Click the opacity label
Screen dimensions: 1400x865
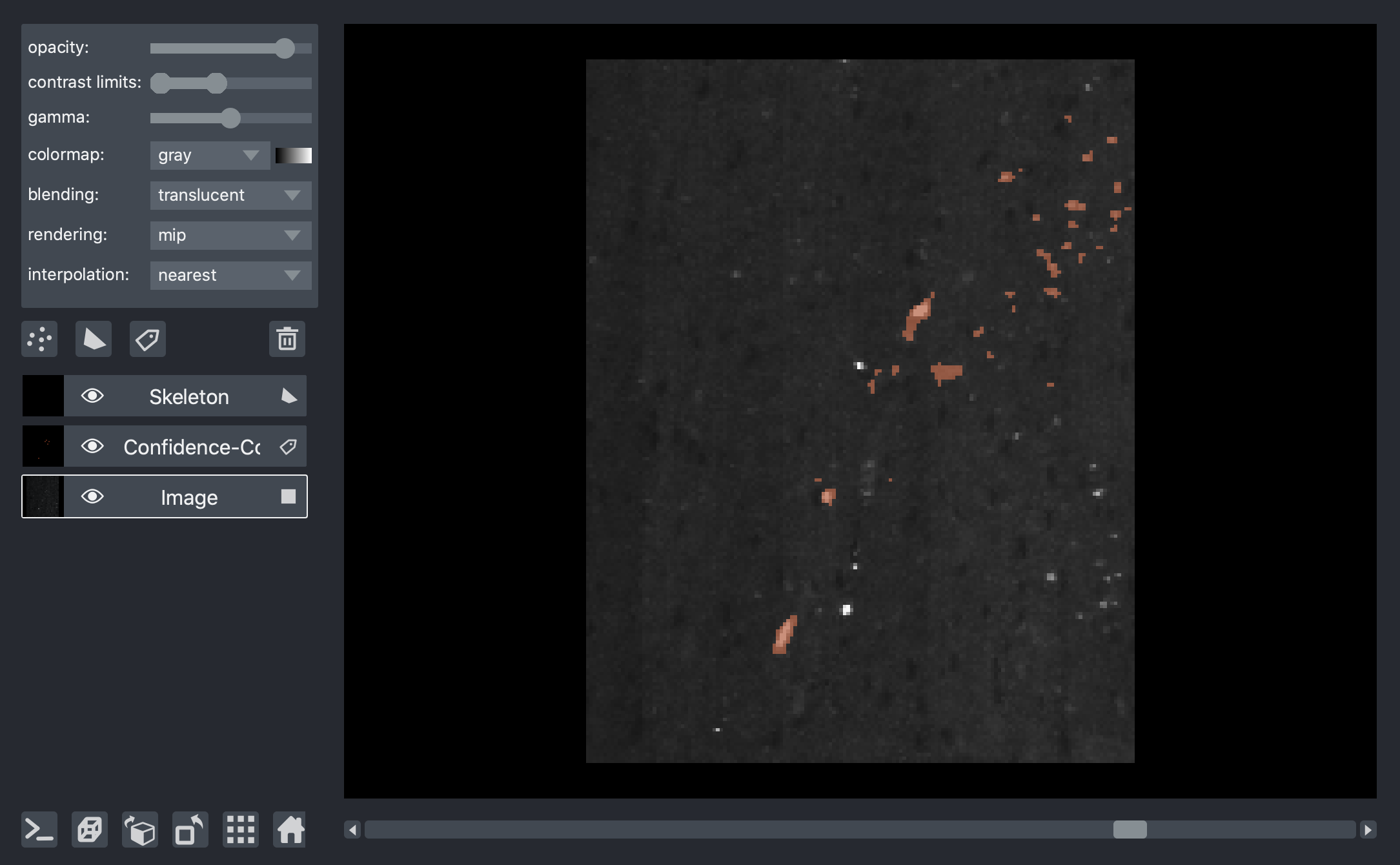[59, 47]
